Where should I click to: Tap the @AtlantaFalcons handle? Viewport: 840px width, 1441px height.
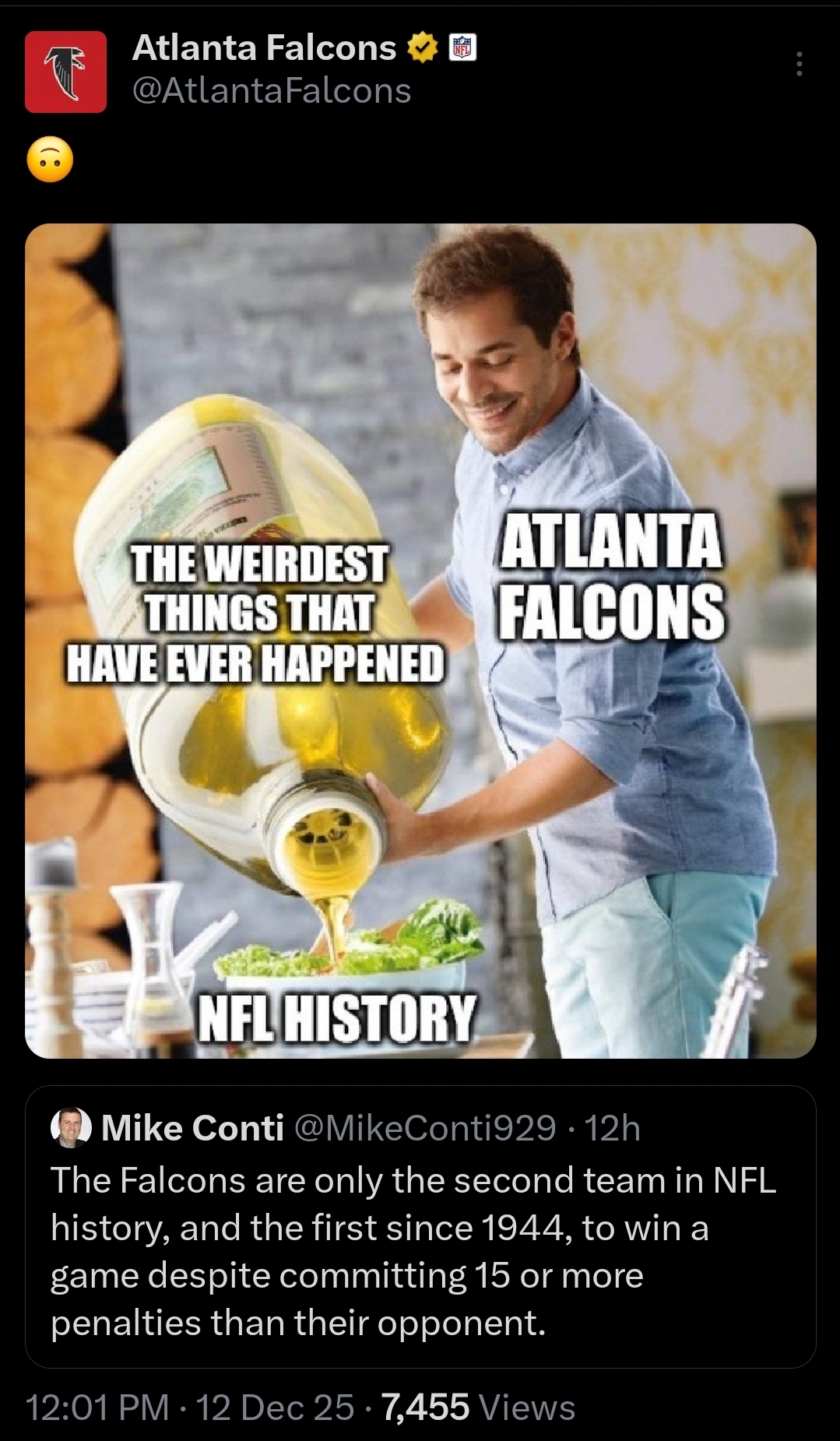pos(272,91)
